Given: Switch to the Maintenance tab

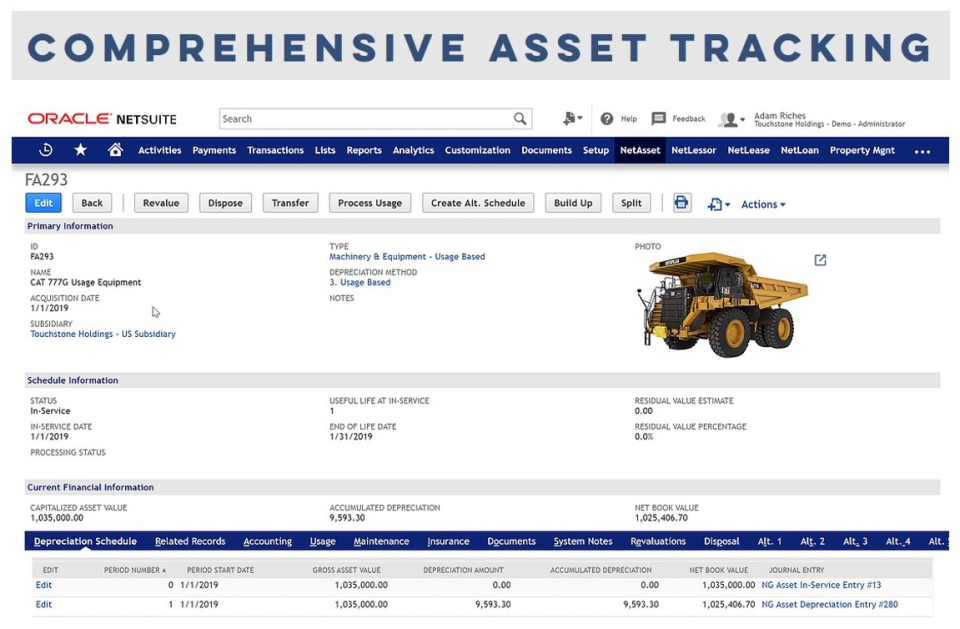Looking at the screenshot, I should (381, 541).
